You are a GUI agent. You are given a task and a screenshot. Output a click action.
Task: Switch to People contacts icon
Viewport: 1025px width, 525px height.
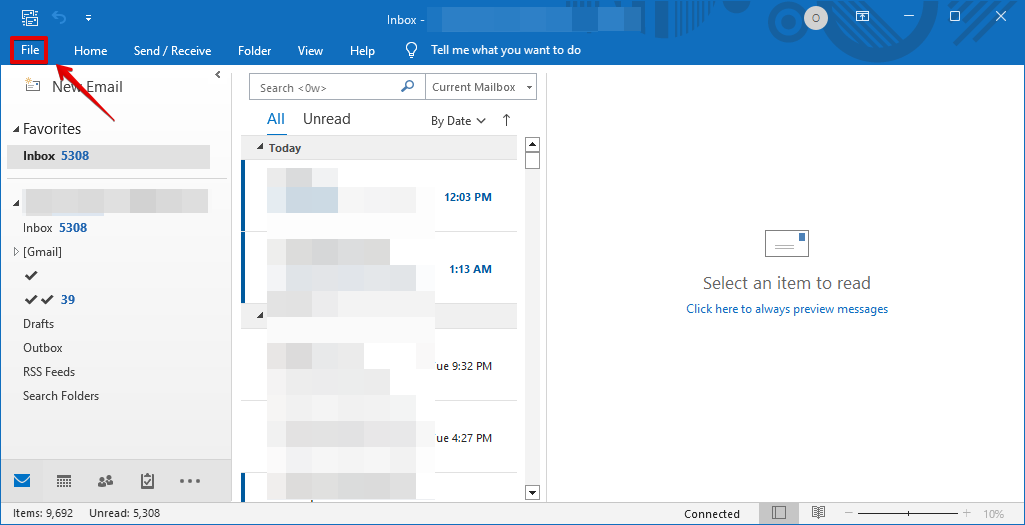click(105, 481)
